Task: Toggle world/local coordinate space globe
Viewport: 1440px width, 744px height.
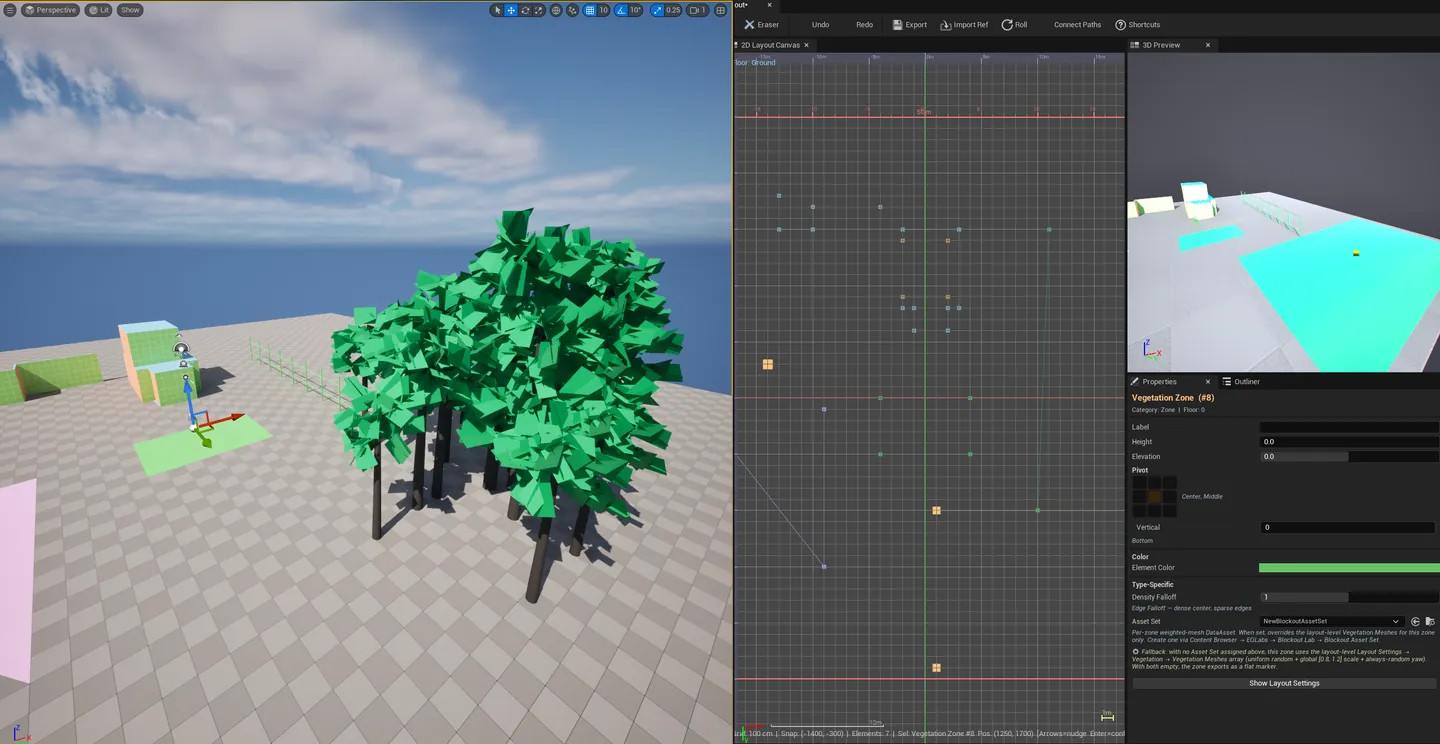Action: pos(556,10)
